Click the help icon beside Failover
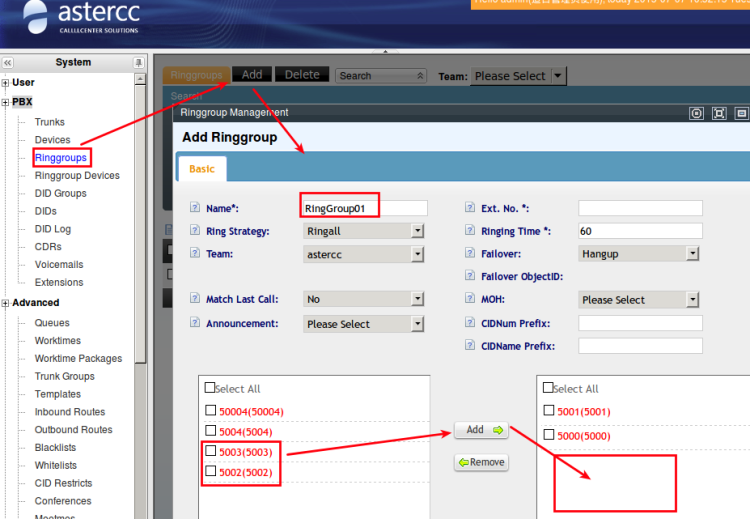This screenshot has height=519, width=750. (470, 254)
